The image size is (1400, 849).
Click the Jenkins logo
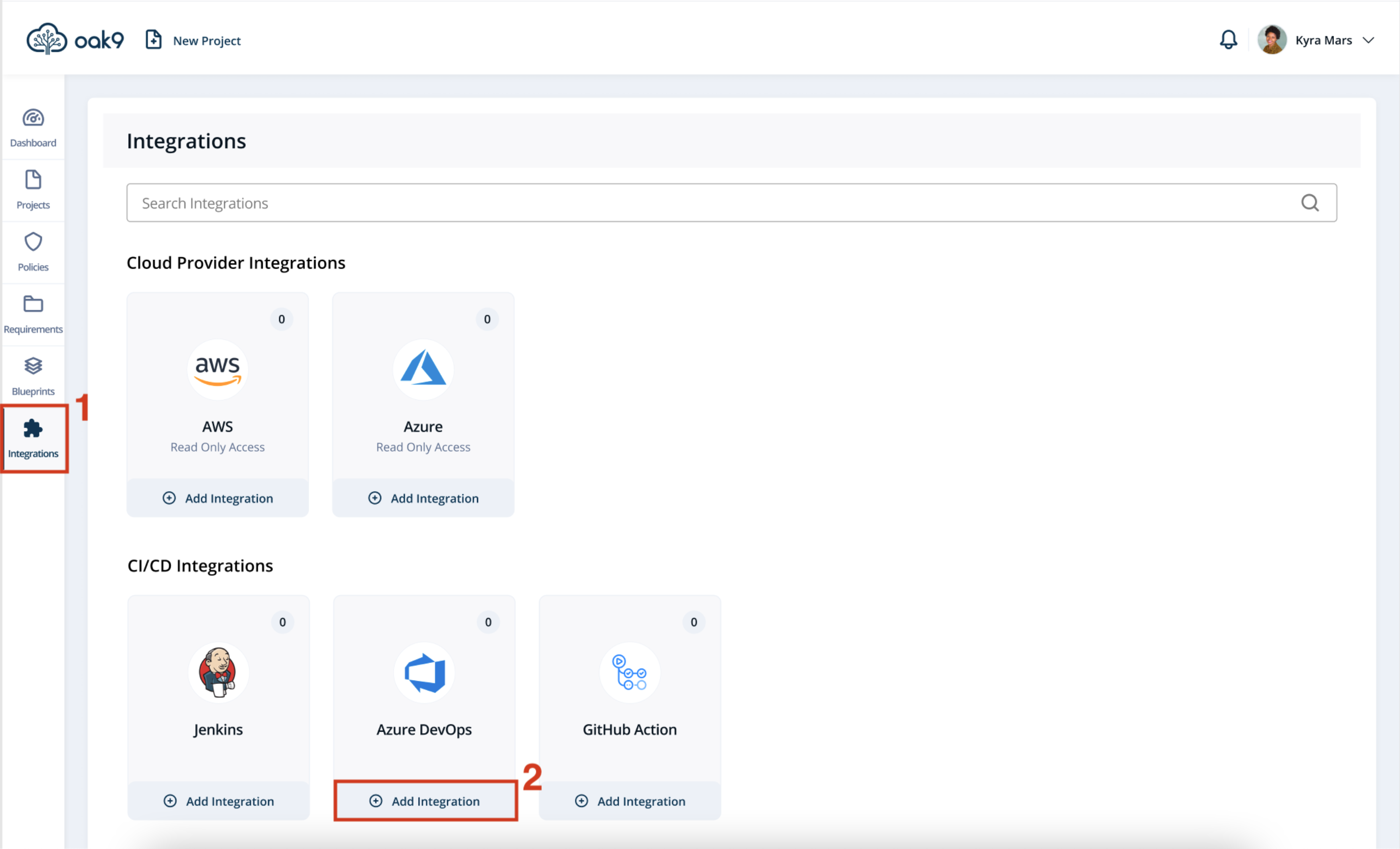(x=219, y=672)
